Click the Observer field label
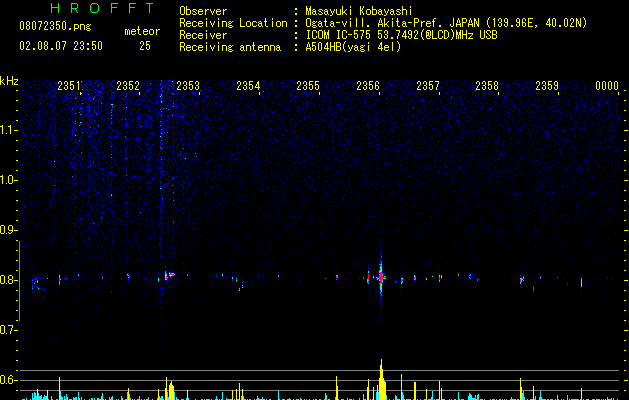The width and height of the screenshot is (629, 400). pyautogui.click(x=203, y=11)
